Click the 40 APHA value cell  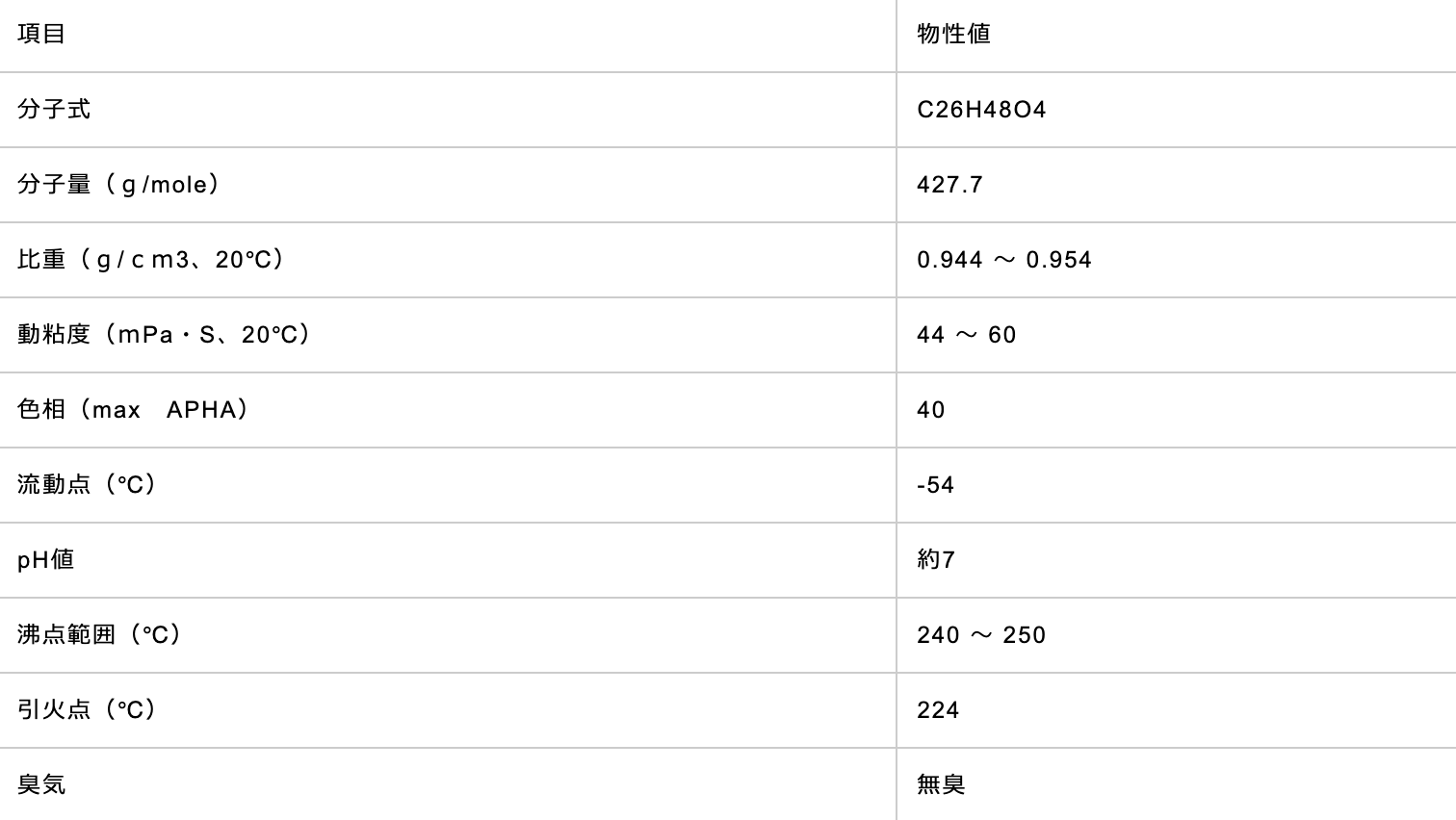point(931,410)
